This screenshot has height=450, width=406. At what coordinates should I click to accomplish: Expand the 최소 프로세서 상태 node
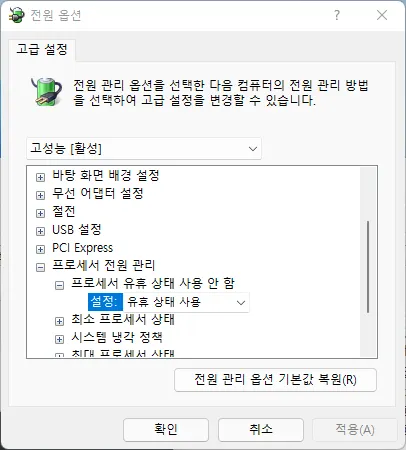pos(59,321)
